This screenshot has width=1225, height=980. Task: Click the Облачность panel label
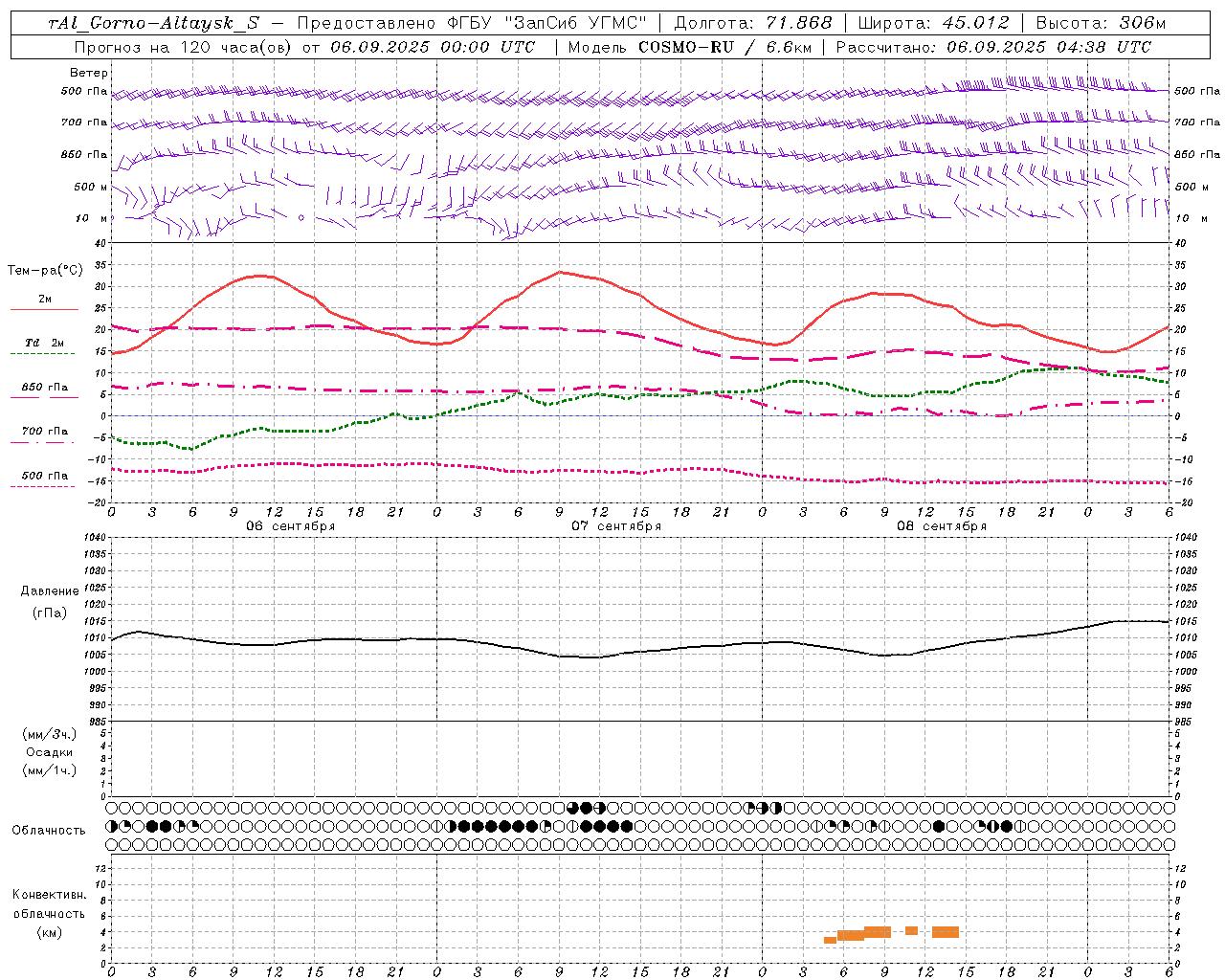tap(49, 831)
